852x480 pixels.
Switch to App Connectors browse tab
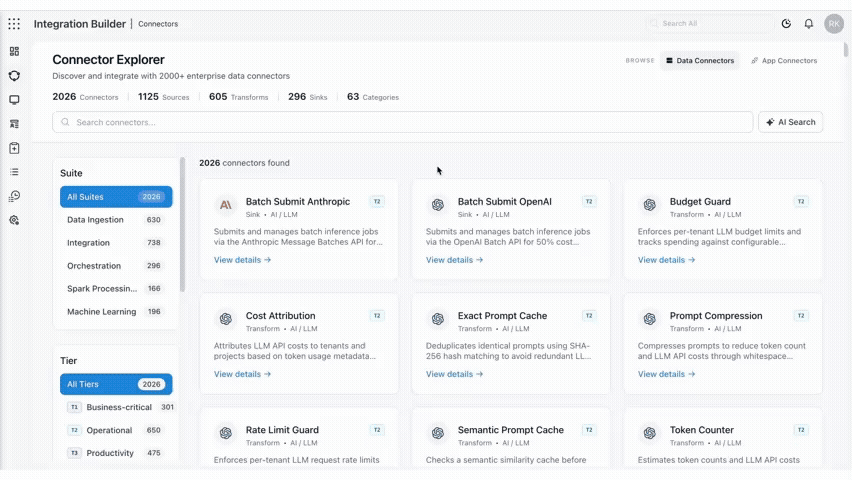coord(784,61)
